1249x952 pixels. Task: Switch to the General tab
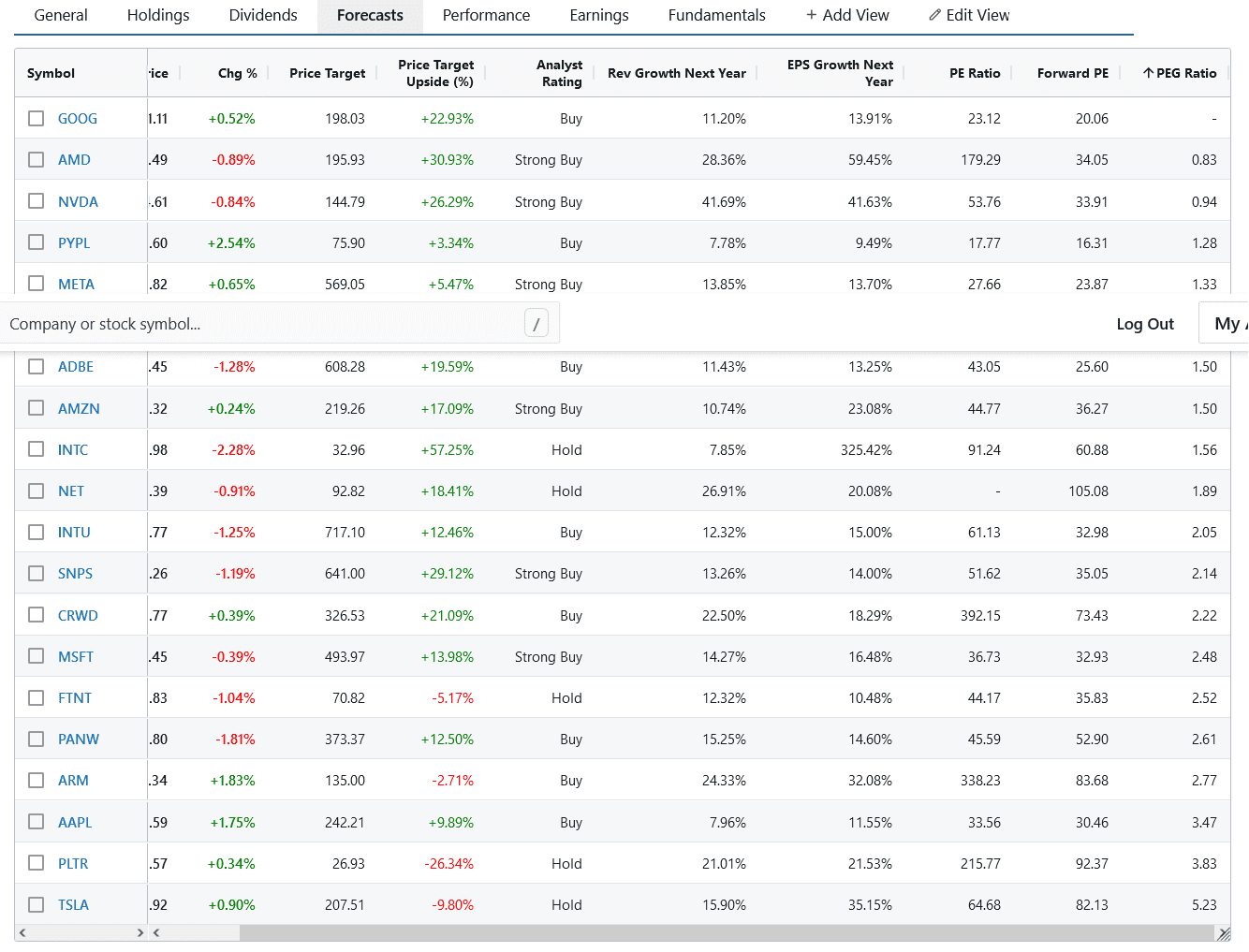pyautogui.click(x=61, y=16)
